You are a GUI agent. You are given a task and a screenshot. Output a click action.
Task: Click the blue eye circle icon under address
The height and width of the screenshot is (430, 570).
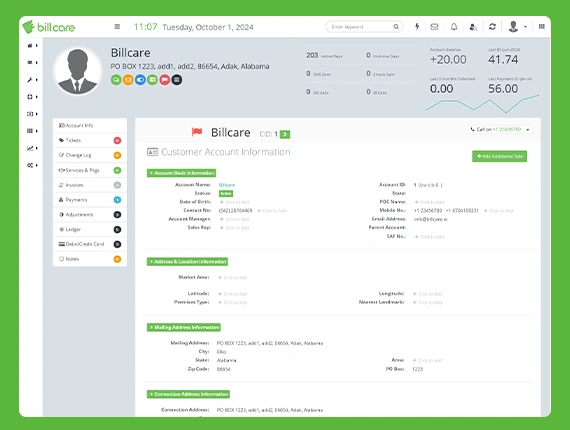click(x=140, y=80)
